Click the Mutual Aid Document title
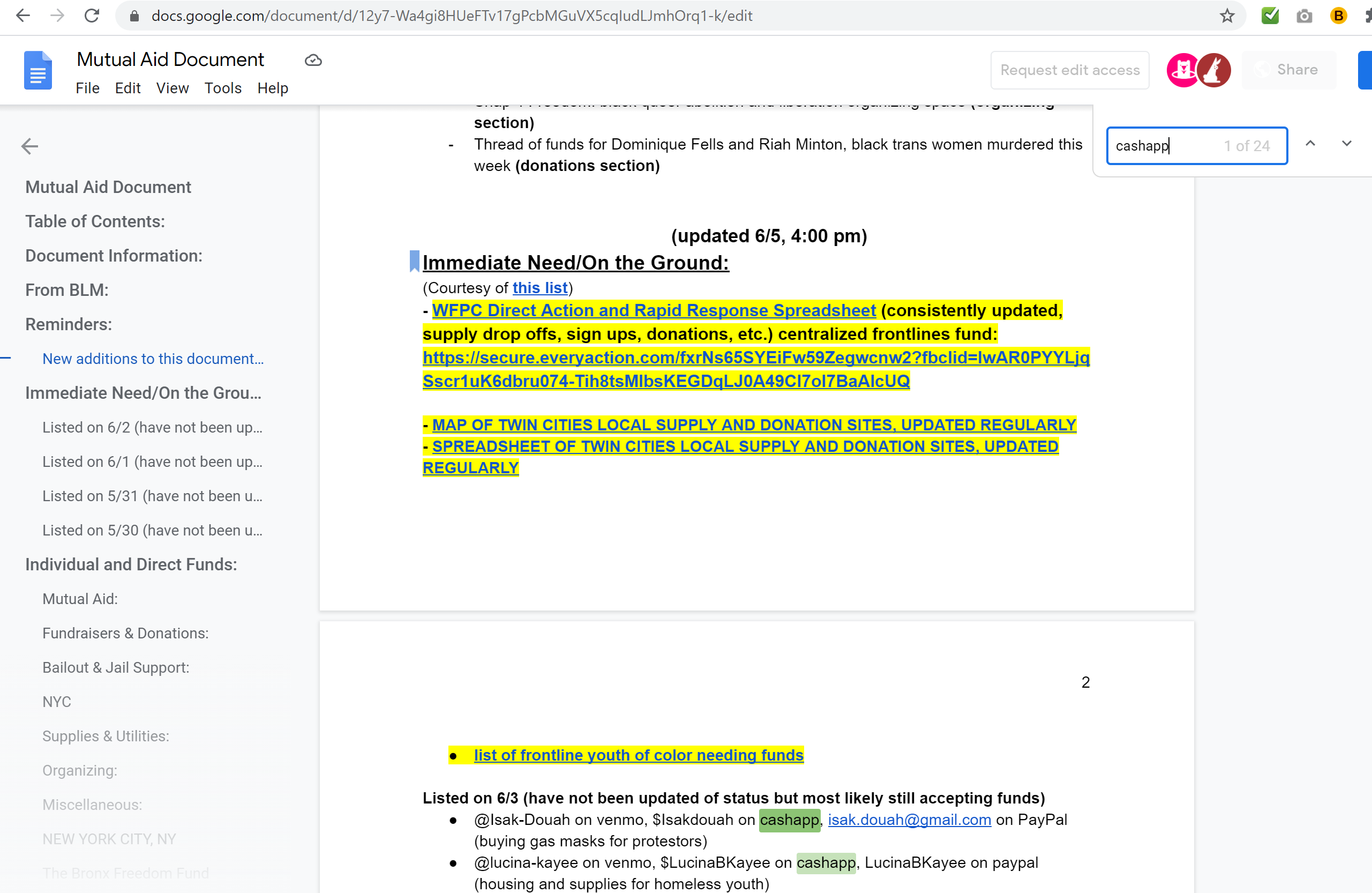This screenshot has width=1372, height=893. (x=170, y=59)
